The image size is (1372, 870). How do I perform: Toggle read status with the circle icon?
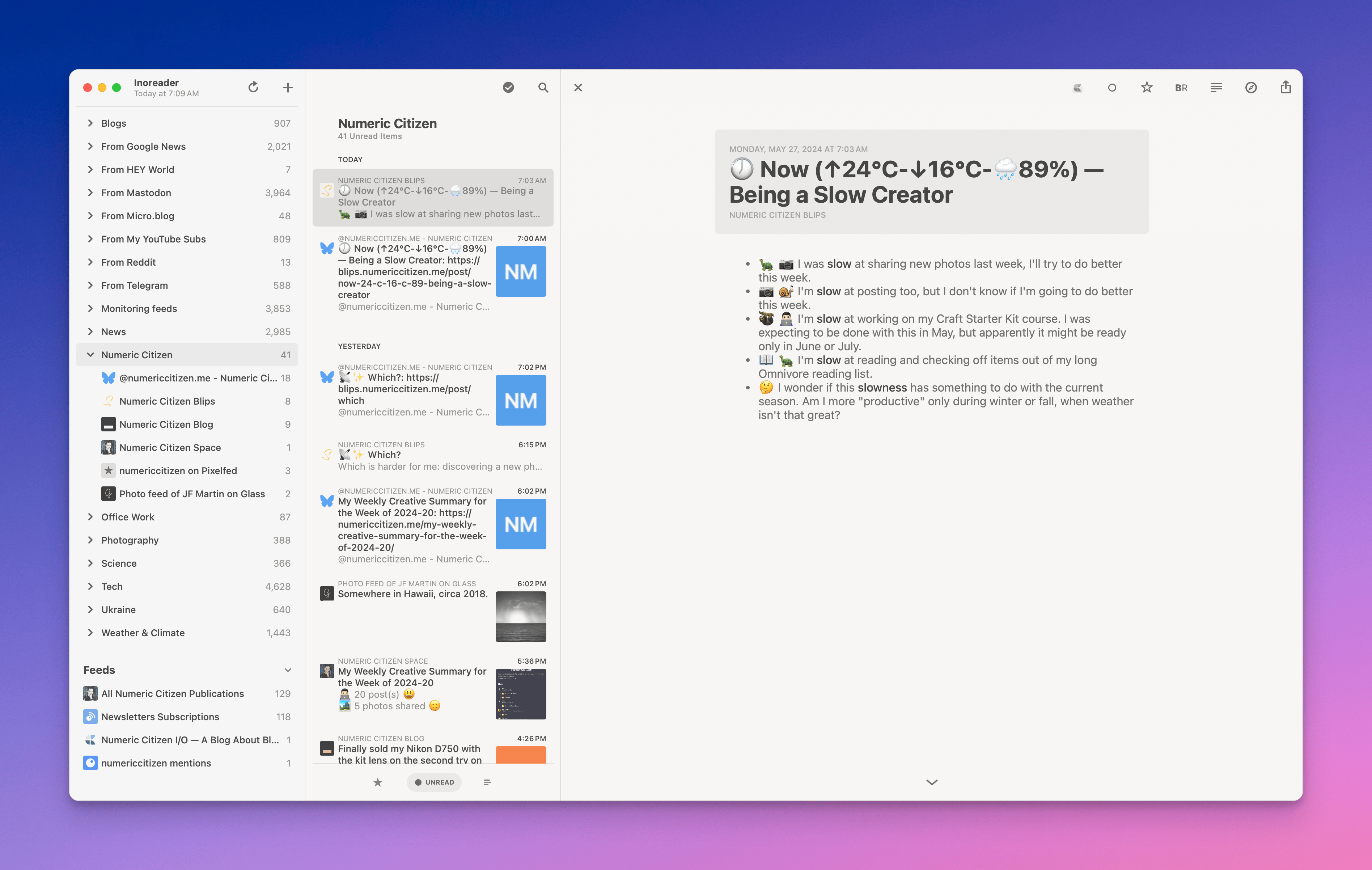tap(1111, 87)
